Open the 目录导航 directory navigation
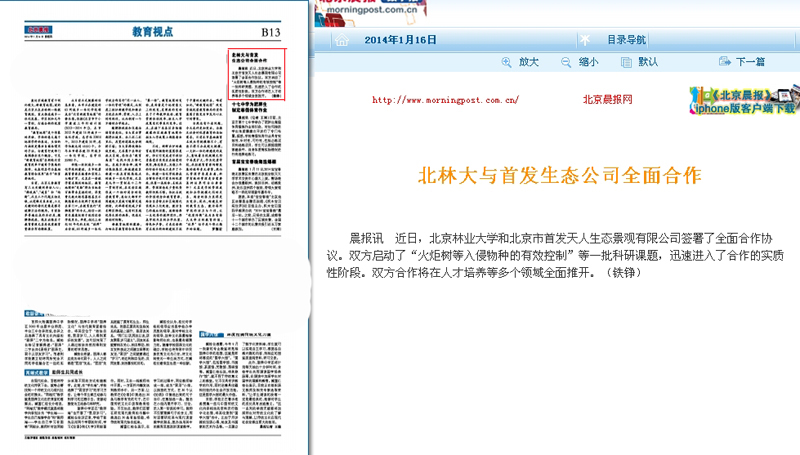800x455 pixels. tap(627, 40)
